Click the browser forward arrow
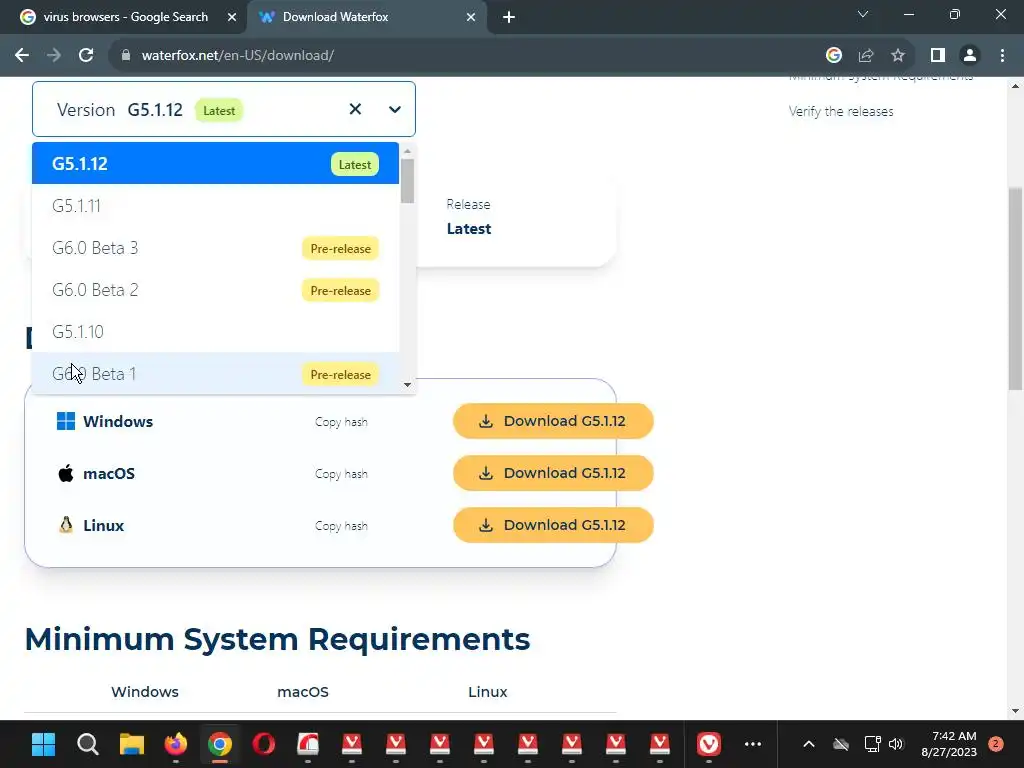 pos(54,56)
